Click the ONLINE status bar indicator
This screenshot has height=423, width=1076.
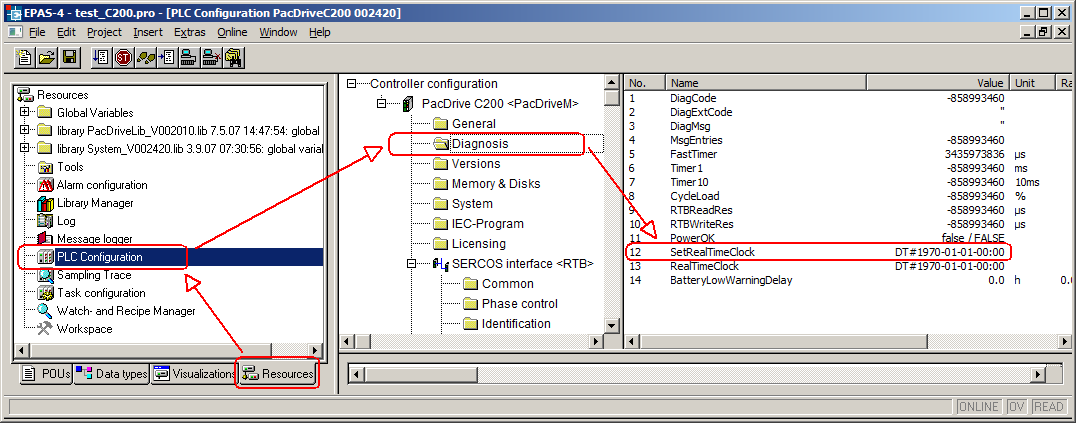[x=980, y=407]
